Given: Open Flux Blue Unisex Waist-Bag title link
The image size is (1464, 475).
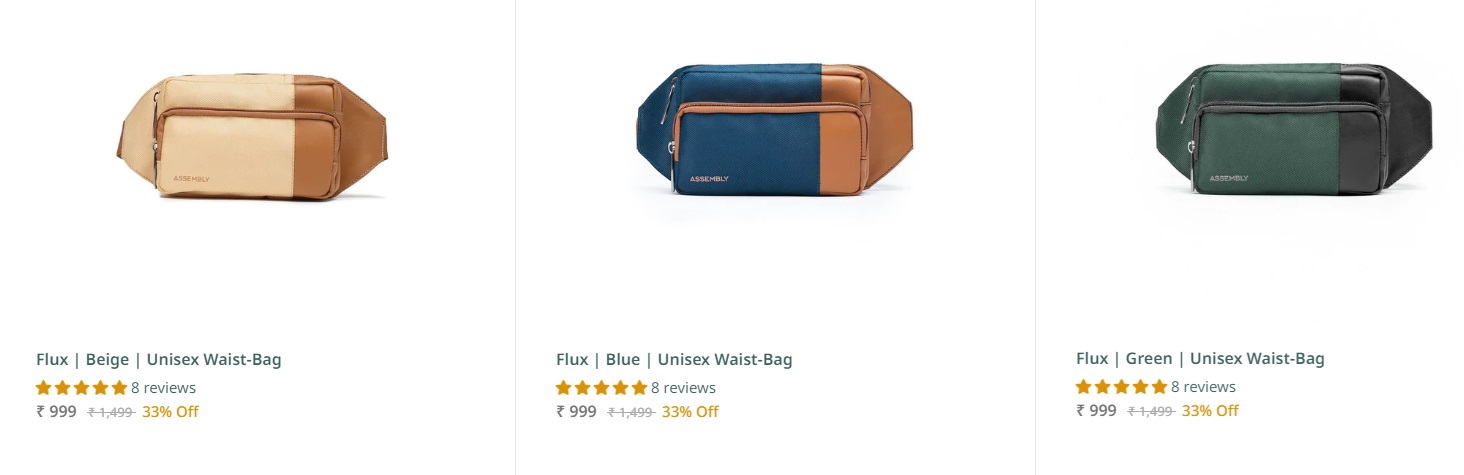Looking at the screenshot, I should coord(674,360).
